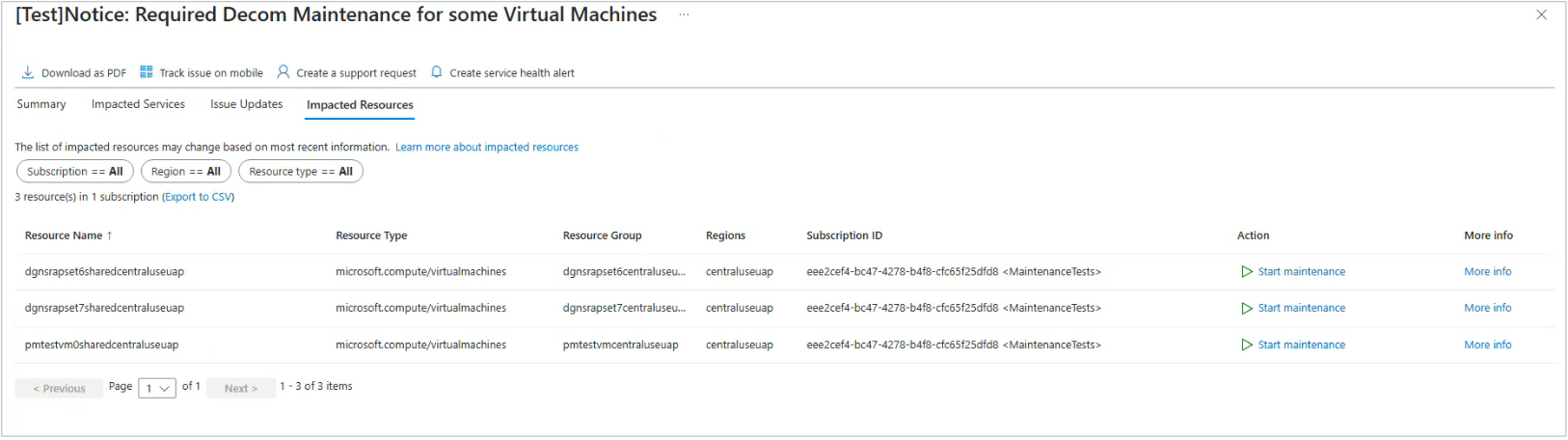
Task: Click the Create a support request person icon
Action: (x=284, y=72)
